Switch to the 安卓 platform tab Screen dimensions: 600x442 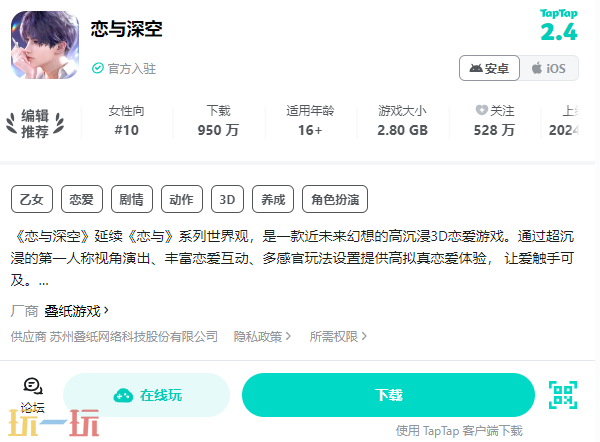pyautogui.click(x=489, y=68)
